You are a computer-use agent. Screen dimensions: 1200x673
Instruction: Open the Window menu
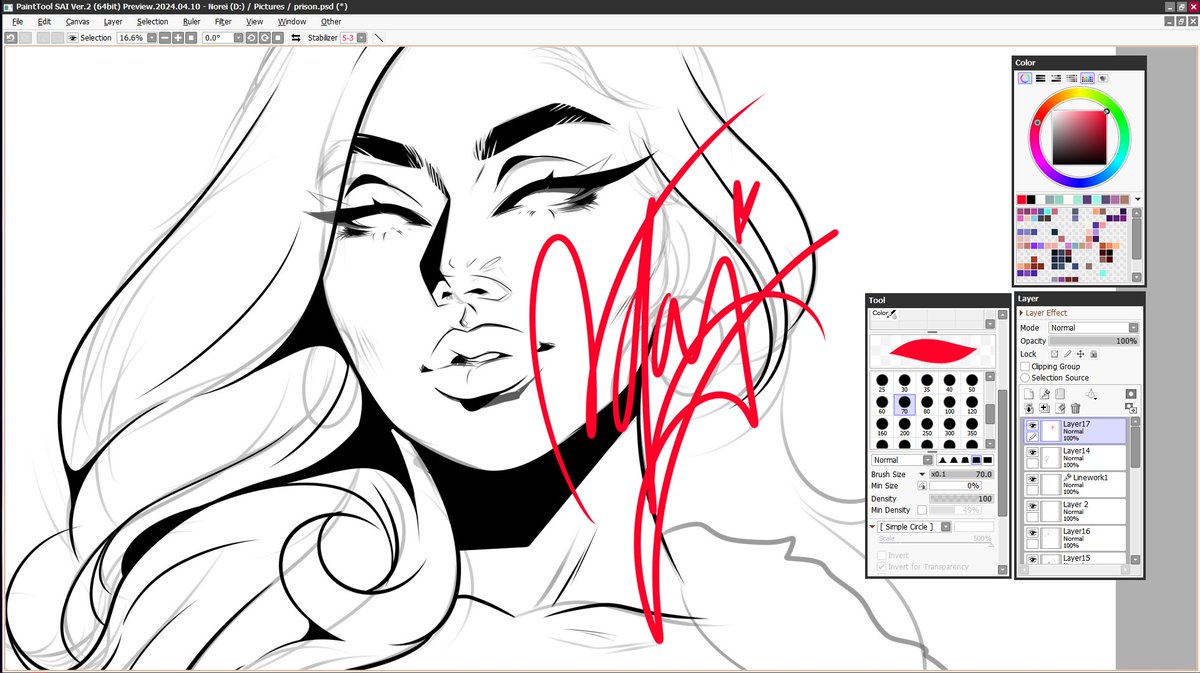[292, 21]
